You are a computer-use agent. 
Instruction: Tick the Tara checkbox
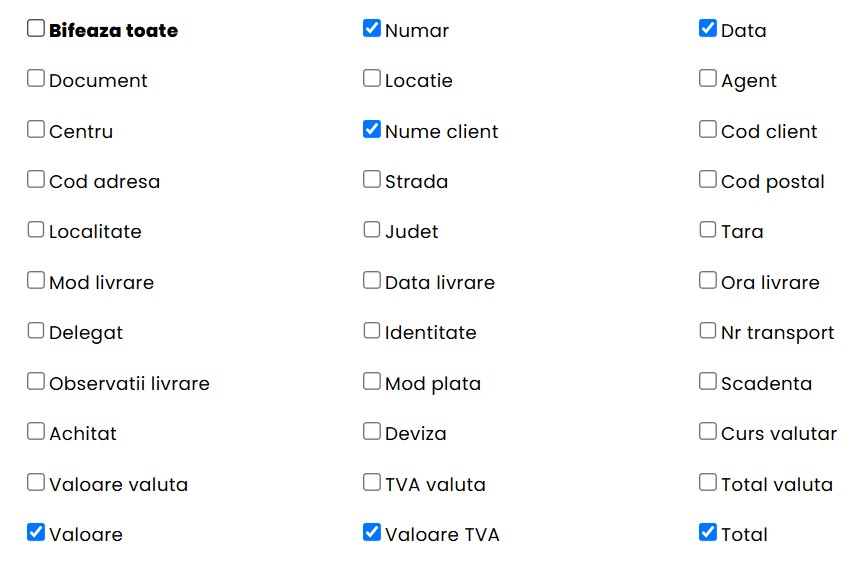coord(708,230)
